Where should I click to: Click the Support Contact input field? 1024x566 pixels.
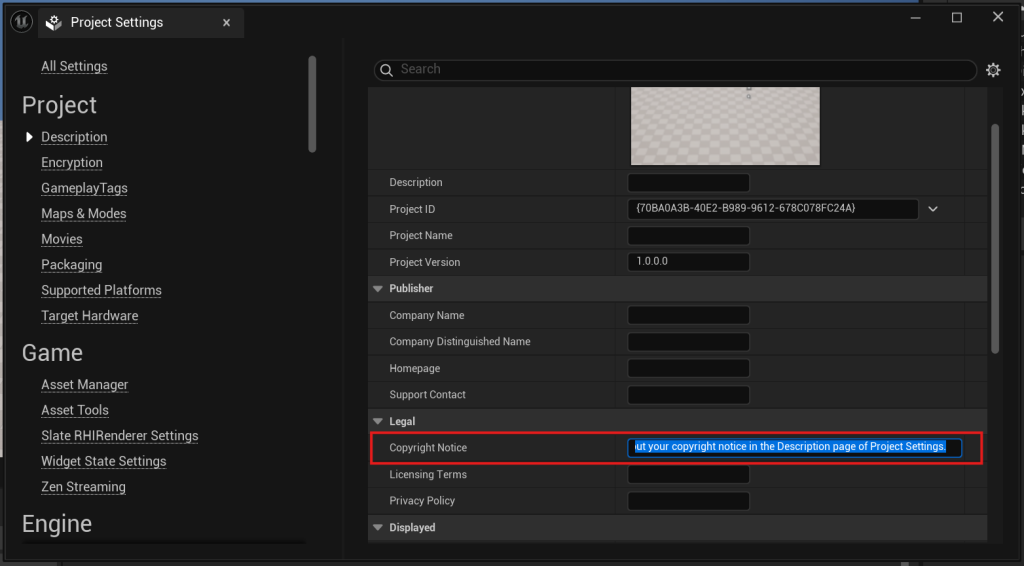coord(688,395)
